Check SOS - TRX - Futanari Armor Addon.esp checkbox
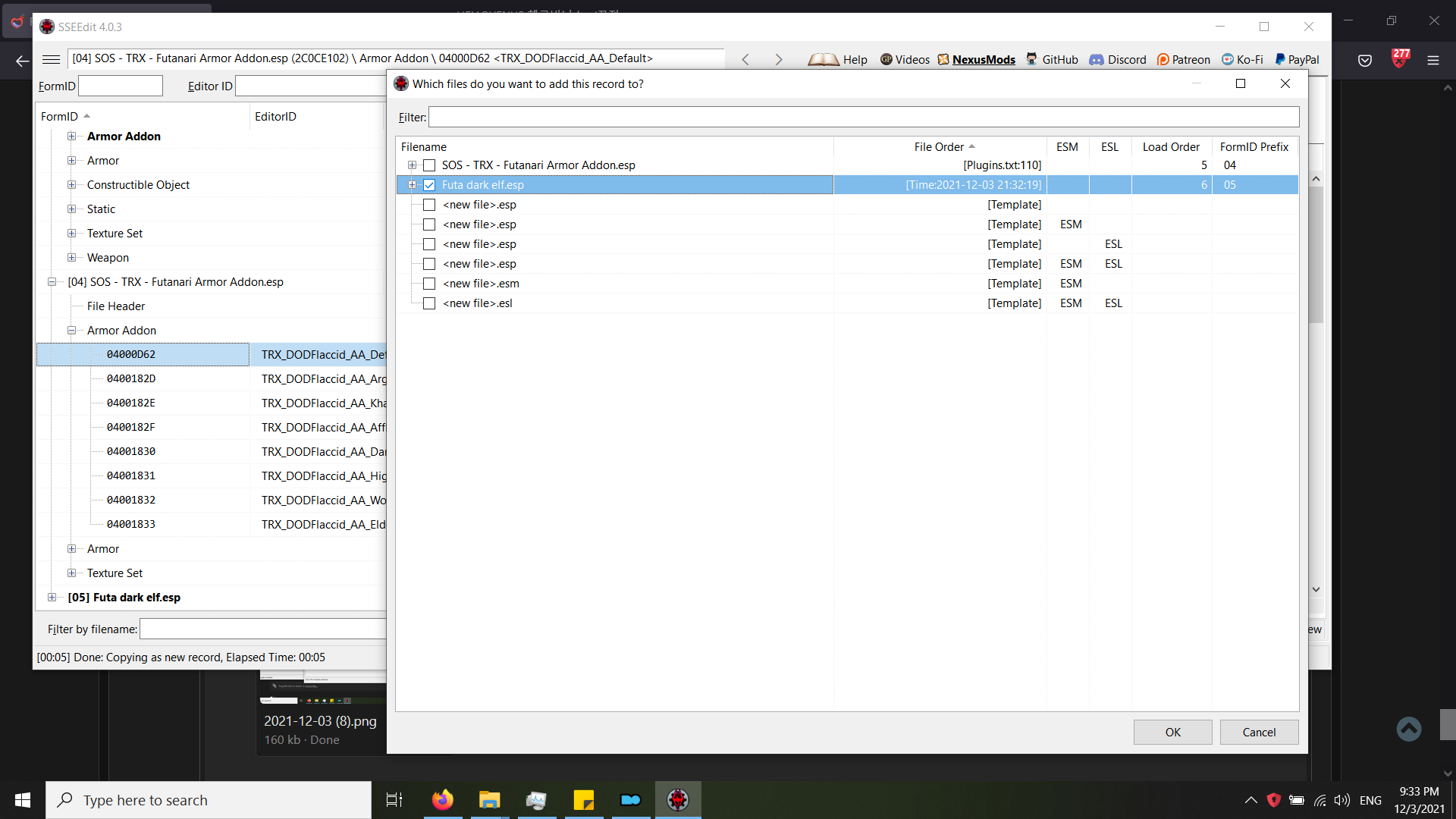 [x=429, y=165]
